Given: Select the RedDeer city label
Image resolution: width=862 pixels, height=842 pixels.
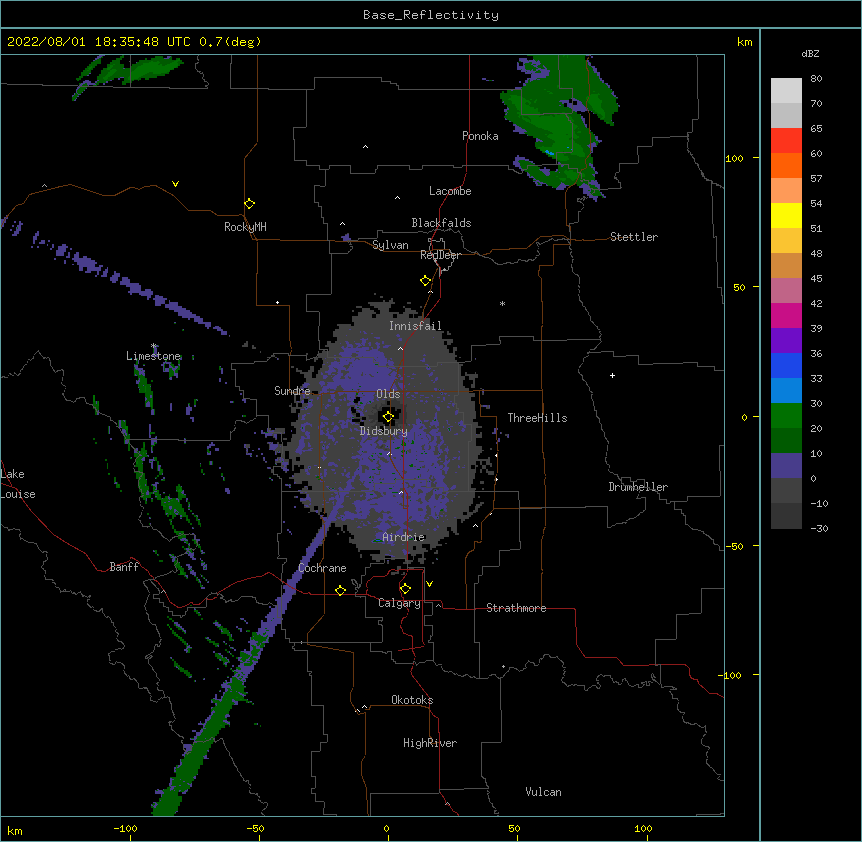Looking at the screenshot, I should (440, 255).
